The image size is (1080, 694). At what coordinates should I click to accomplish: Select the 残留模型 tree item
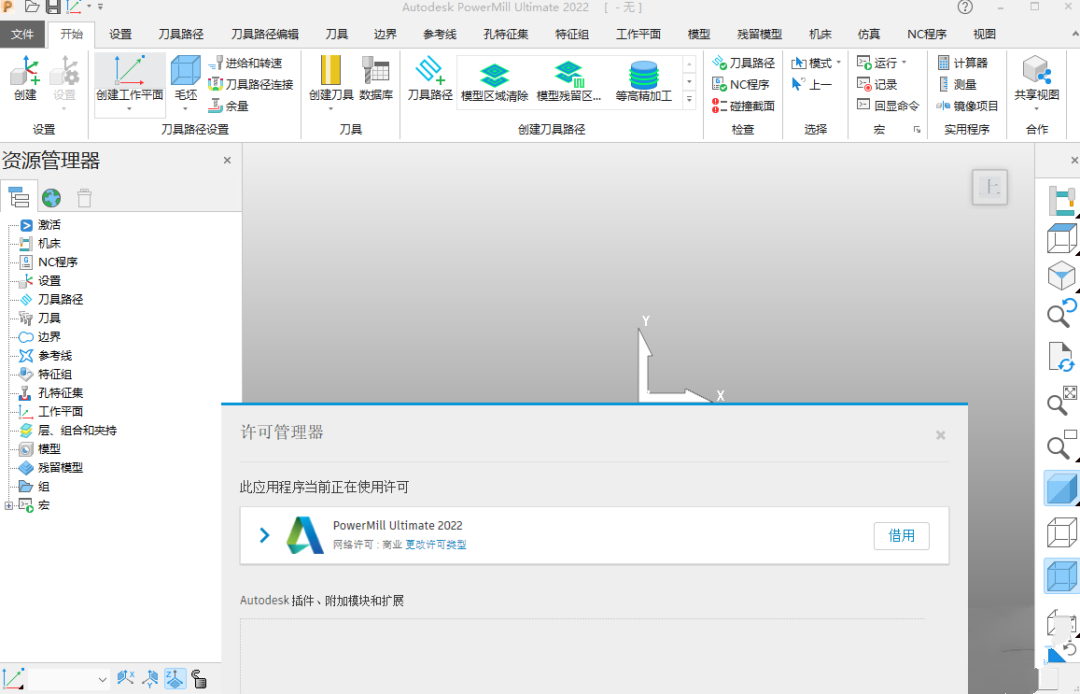point(60,467)
